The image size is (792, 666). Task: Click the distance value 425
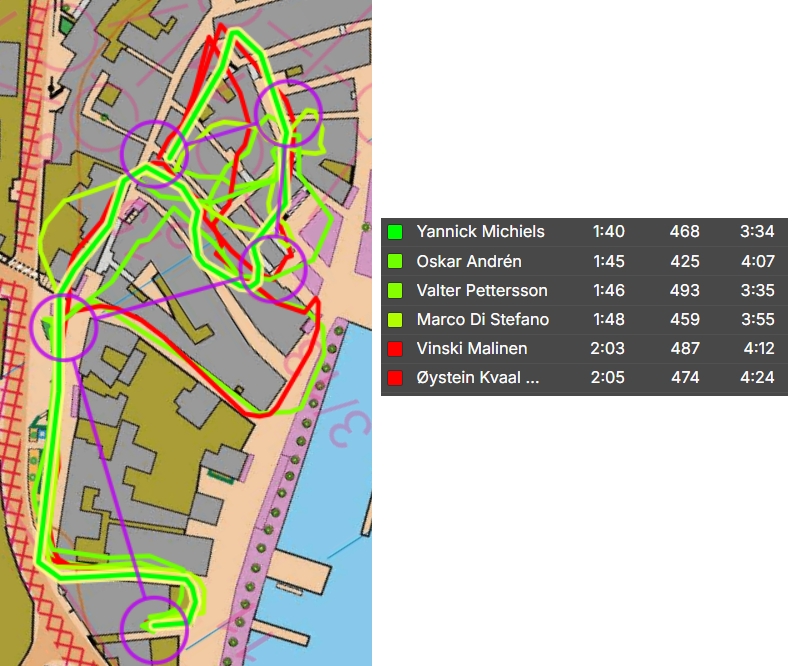(x=684, y=262)
